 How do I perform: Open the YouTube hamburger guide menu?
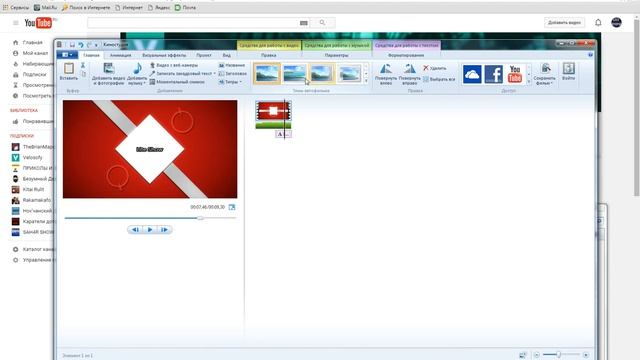click(x=16, y=23)
